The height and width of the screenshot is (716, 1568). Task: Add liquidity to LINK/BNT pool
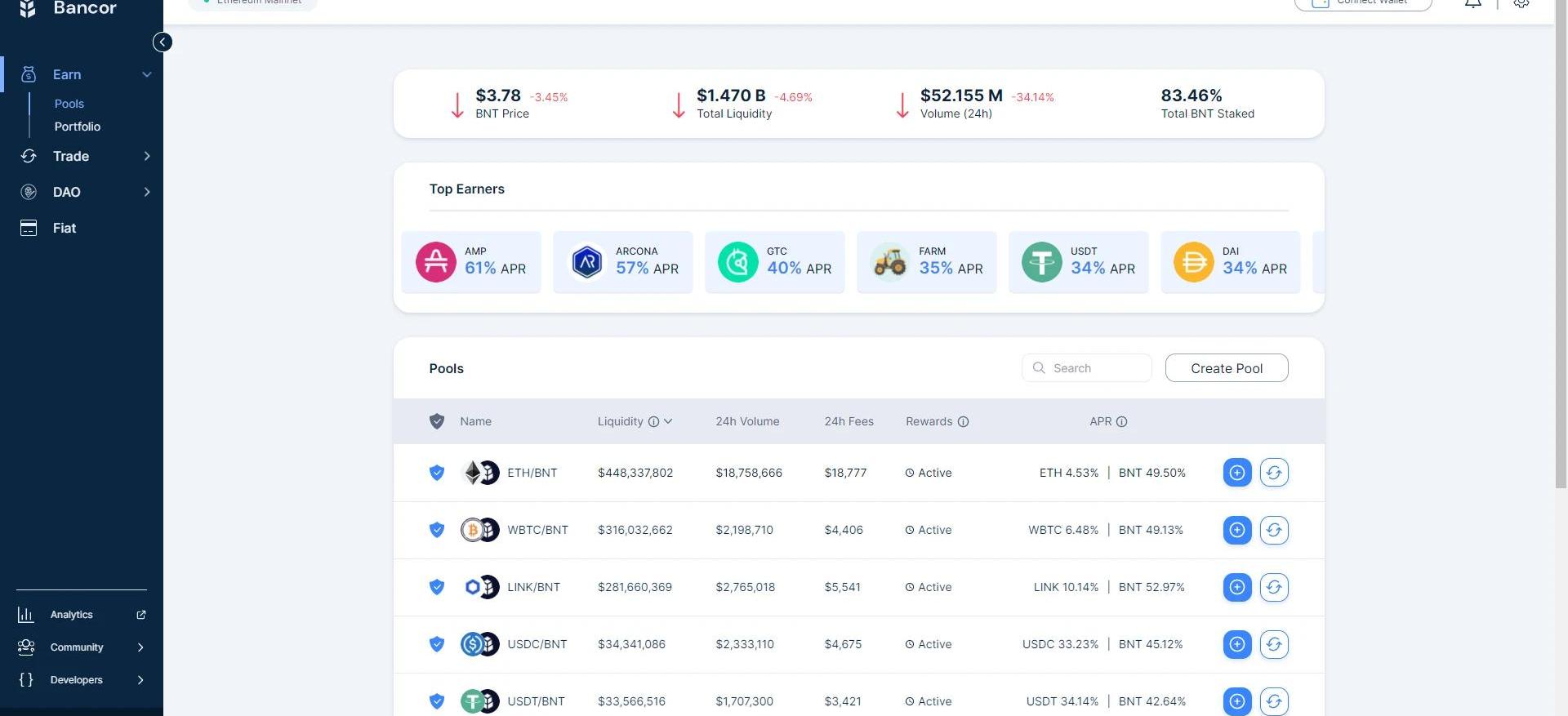1237,587
